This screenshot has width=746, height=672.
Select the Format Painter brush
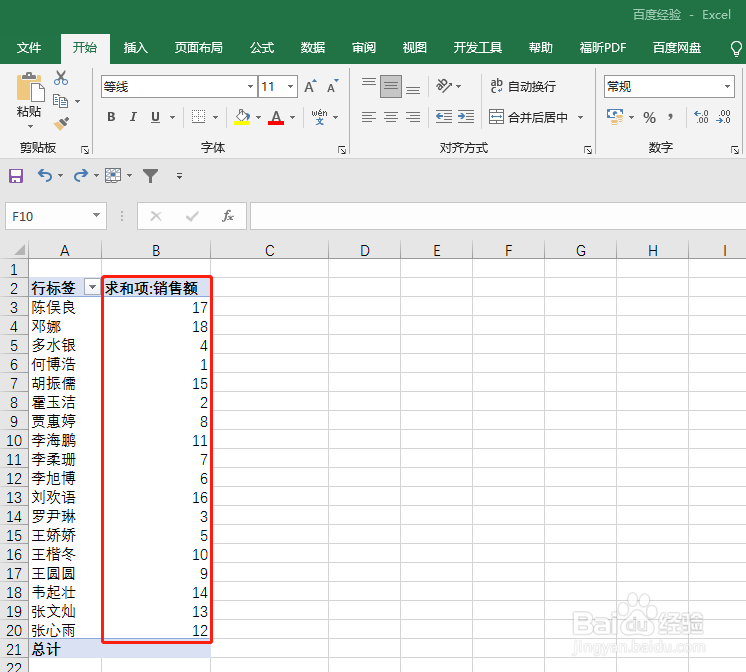[61, 123]
